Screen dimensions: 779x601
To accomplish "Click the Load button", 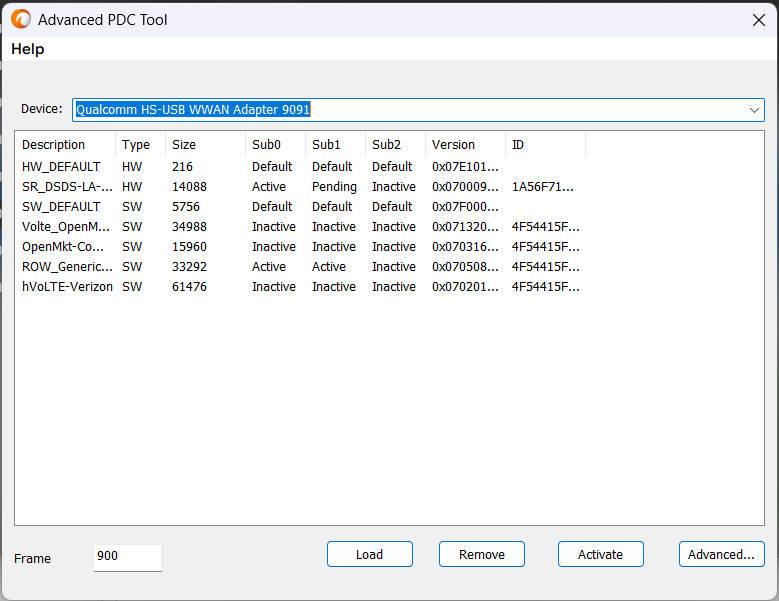I will coord(370,554).
